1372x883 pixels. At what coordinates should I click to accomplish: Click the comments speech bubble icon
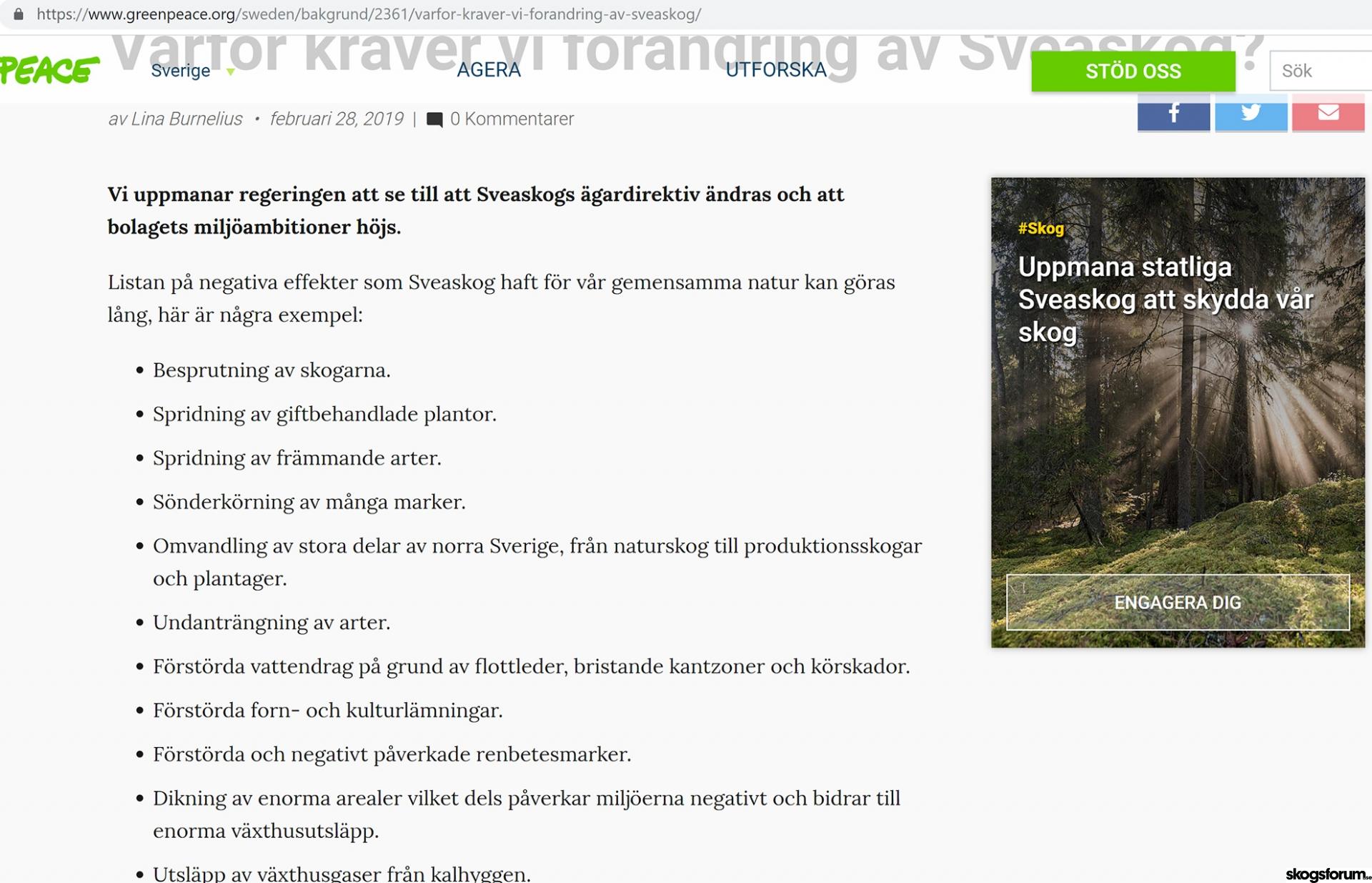pyautogui.click(x=434, y=119)
